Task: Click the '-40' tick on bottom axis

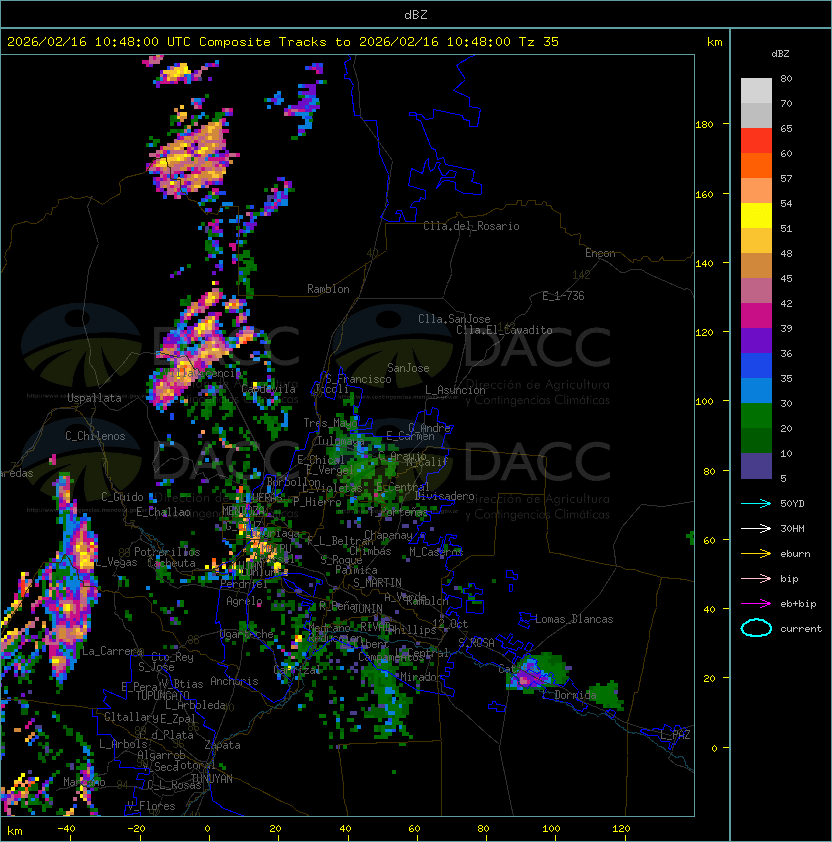Action: pos(66,829)
